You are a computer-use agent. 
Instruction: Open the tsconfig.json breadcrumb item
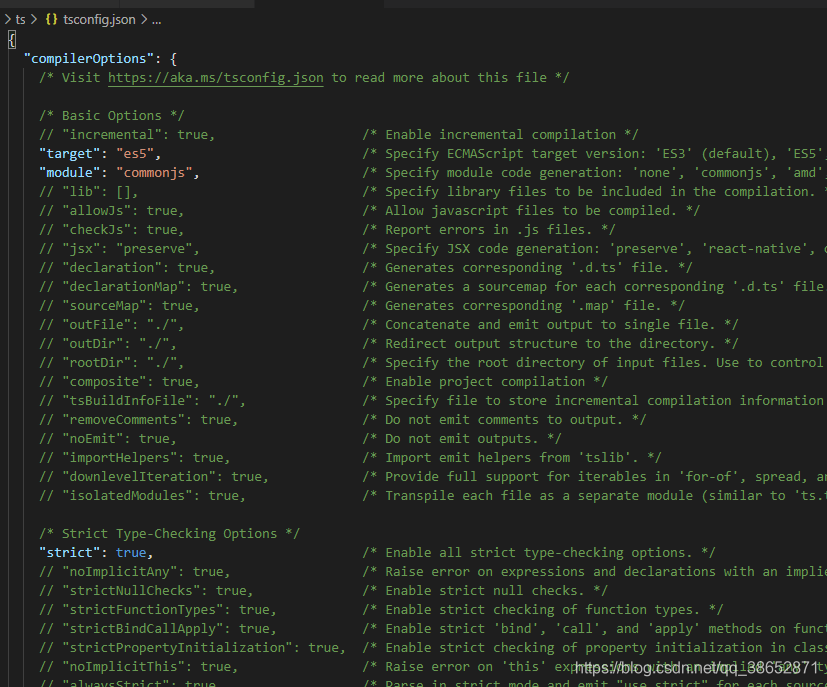[x=99, y=20]
